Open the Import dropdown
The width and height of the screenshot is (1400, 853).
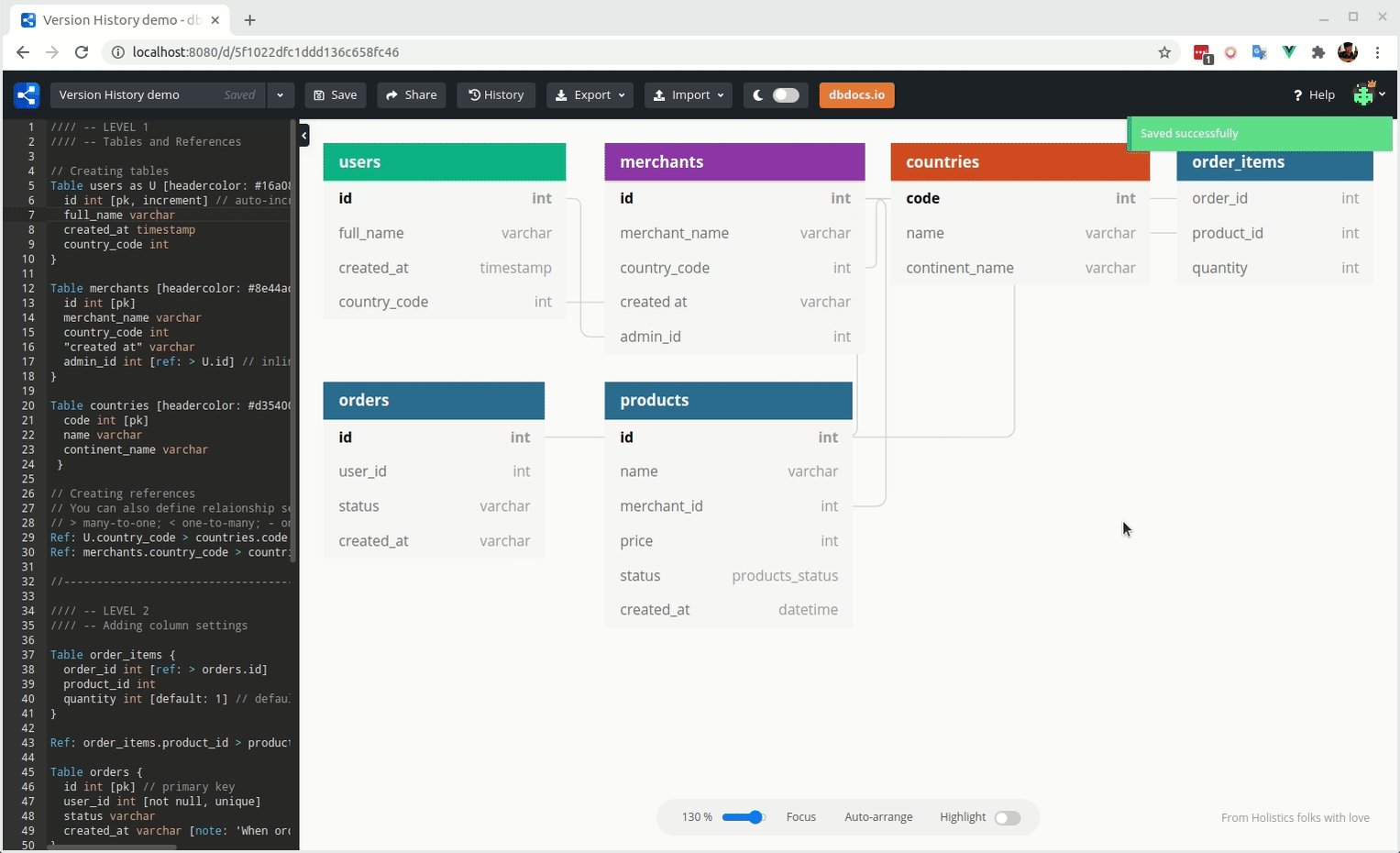tap(688, 94)
